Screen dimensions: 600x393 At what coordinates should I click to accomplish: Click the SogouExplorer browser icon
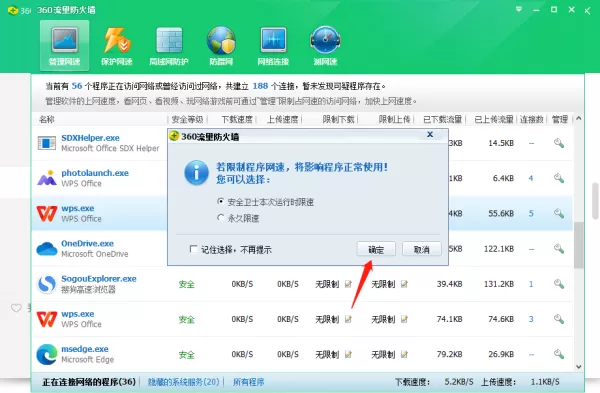point(47,284)
